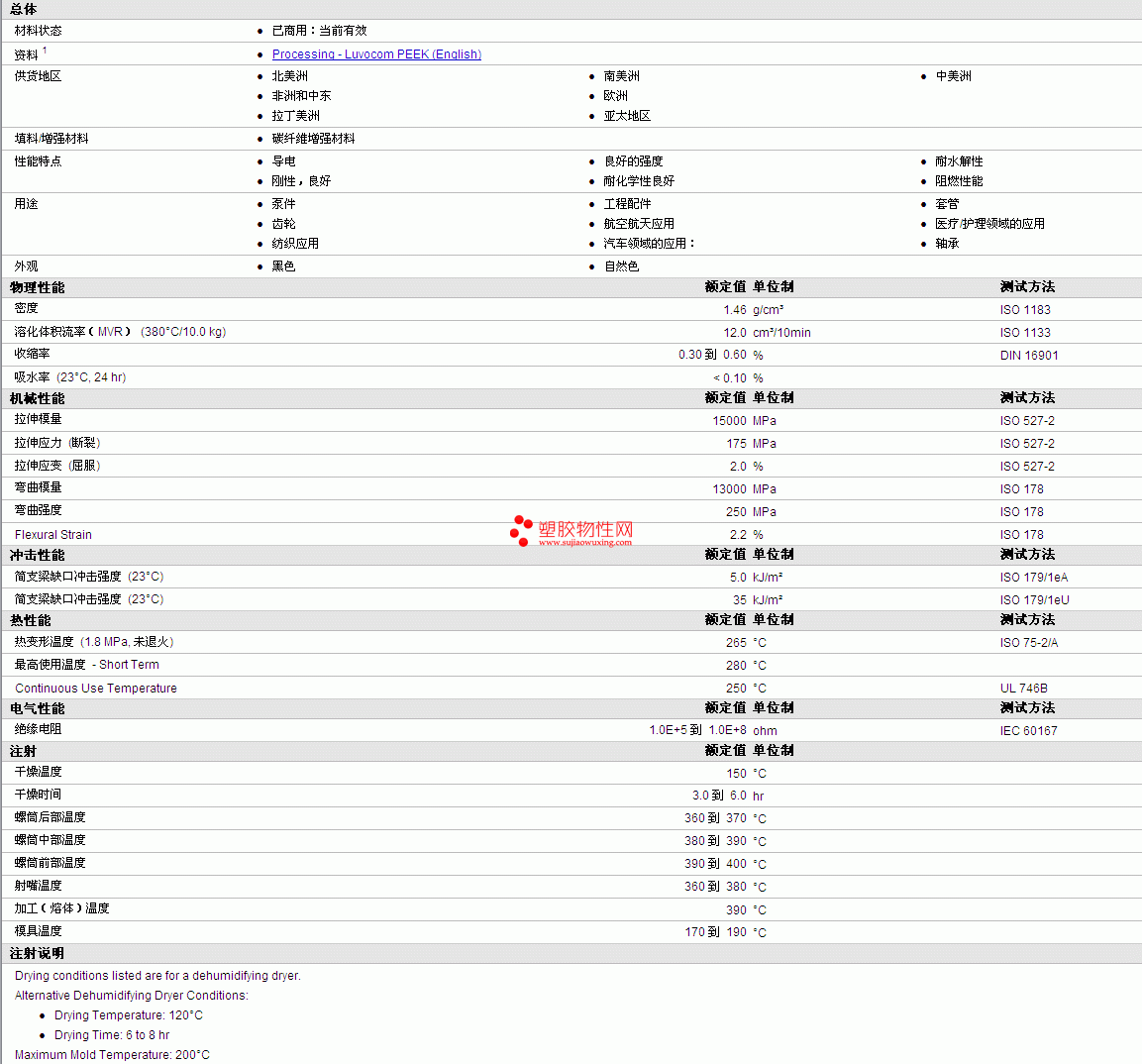Click the 注射说明 section header

[x=37, y=953]
